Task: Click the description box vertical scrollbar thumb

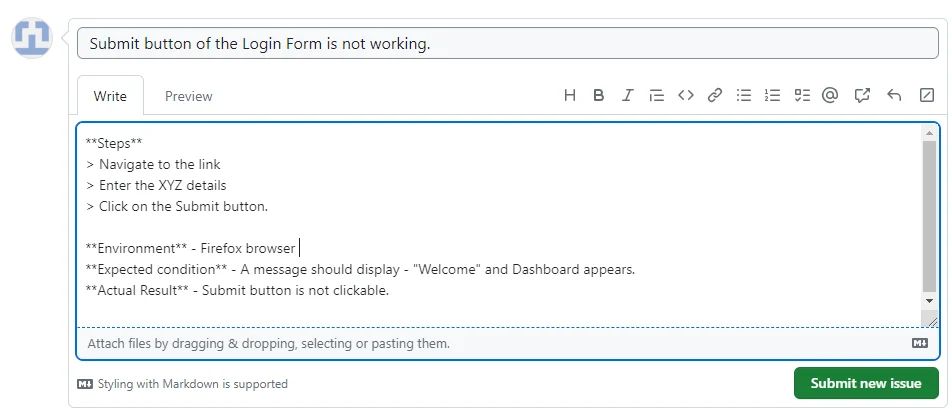Action: [930, 216]
